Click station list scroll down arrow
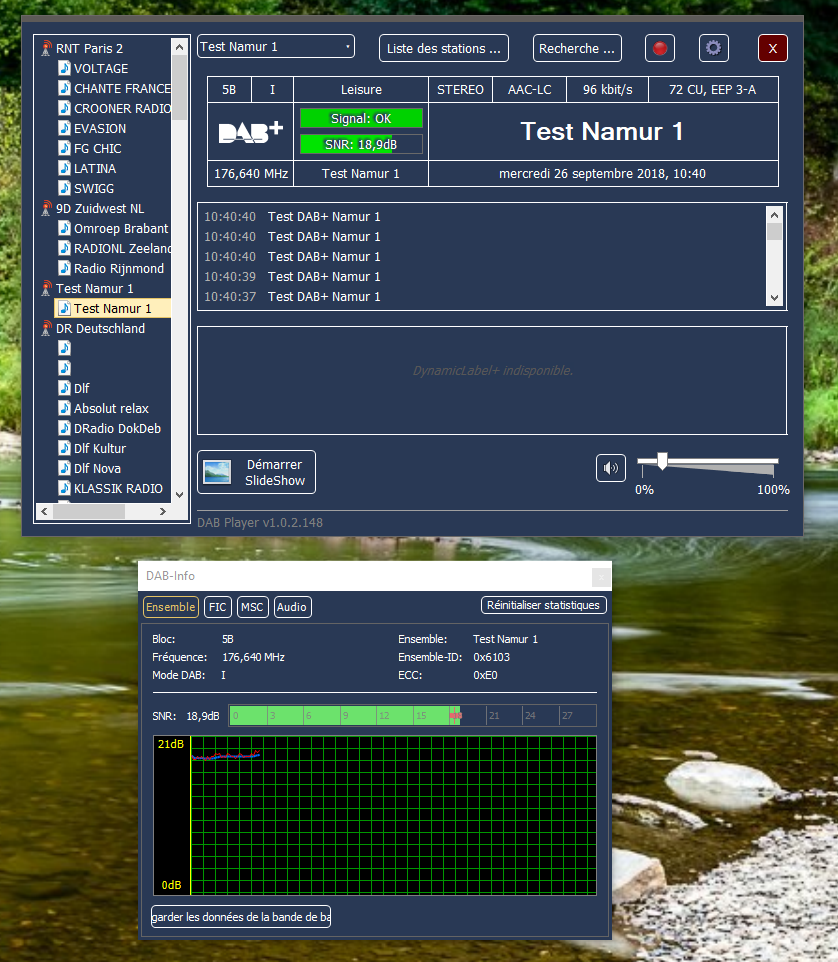This screenshot has height=962, width=838. coord(179,494)
